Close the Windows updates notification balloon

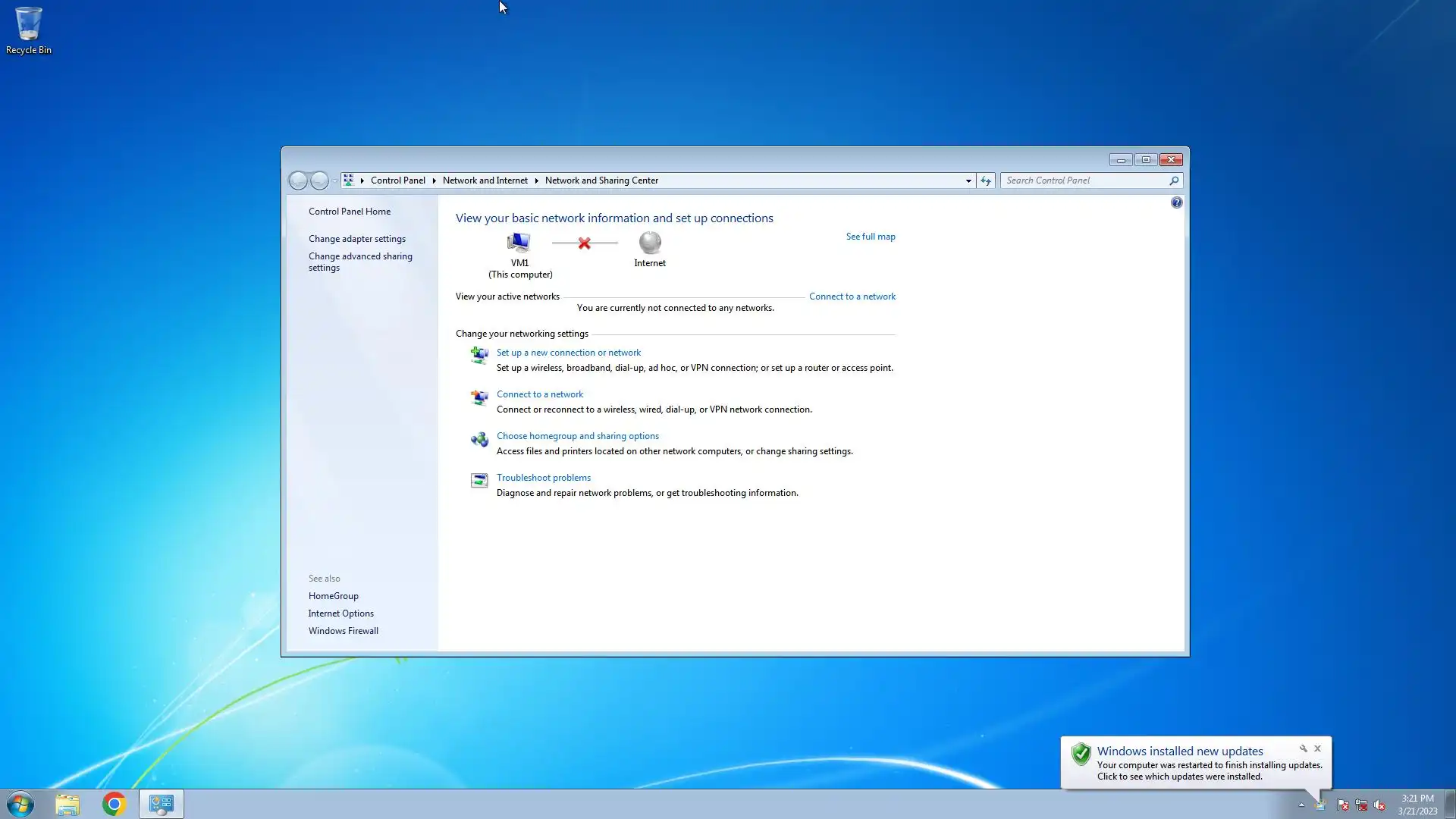[x=1317, y=748]
